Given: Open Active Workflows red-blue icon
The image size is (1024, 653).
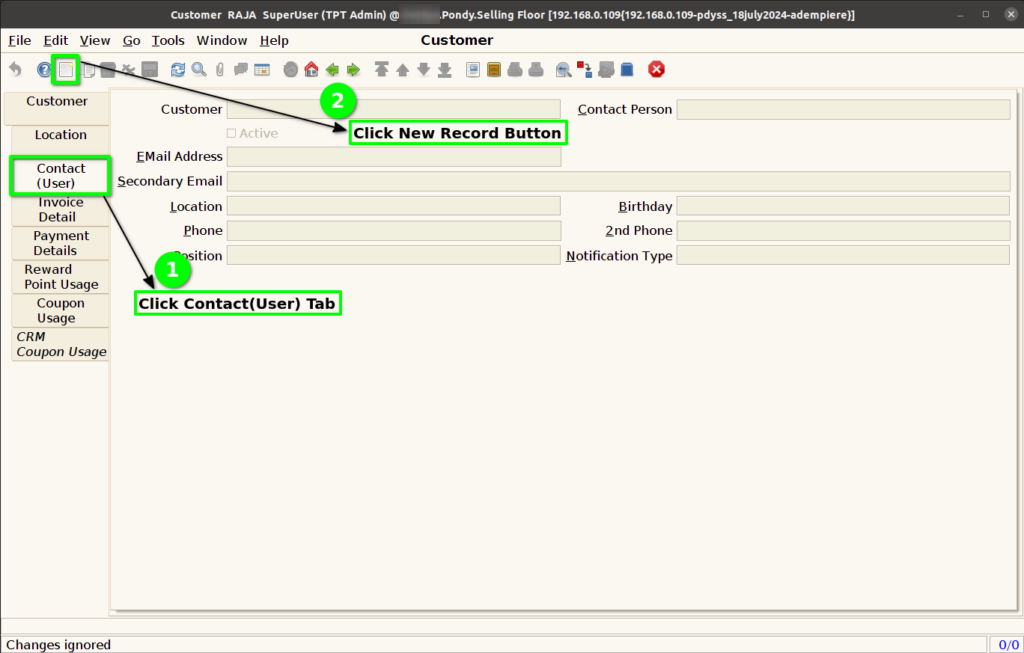Looking at the screenshot, I should (x=584, y=69).
